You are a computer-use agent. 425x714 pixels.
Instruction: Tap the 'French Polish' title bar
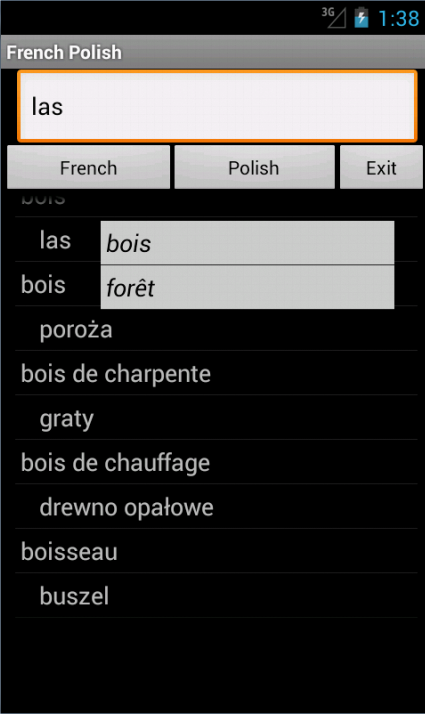click(212, 52)
